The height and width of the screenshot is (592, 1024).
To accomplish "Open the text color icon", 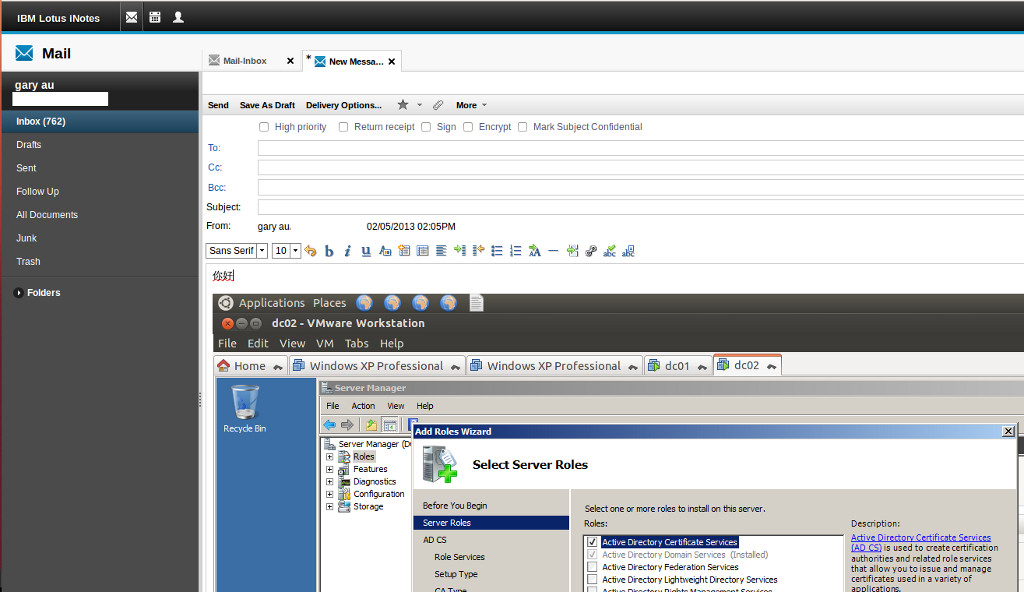I will click(x=385, y=251).
